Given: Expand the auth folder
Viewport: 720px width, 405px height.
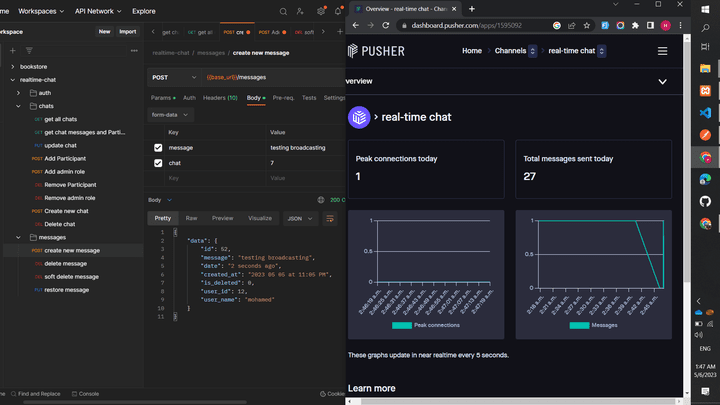Looking at the screenshot, I should (x=18, y=93).
